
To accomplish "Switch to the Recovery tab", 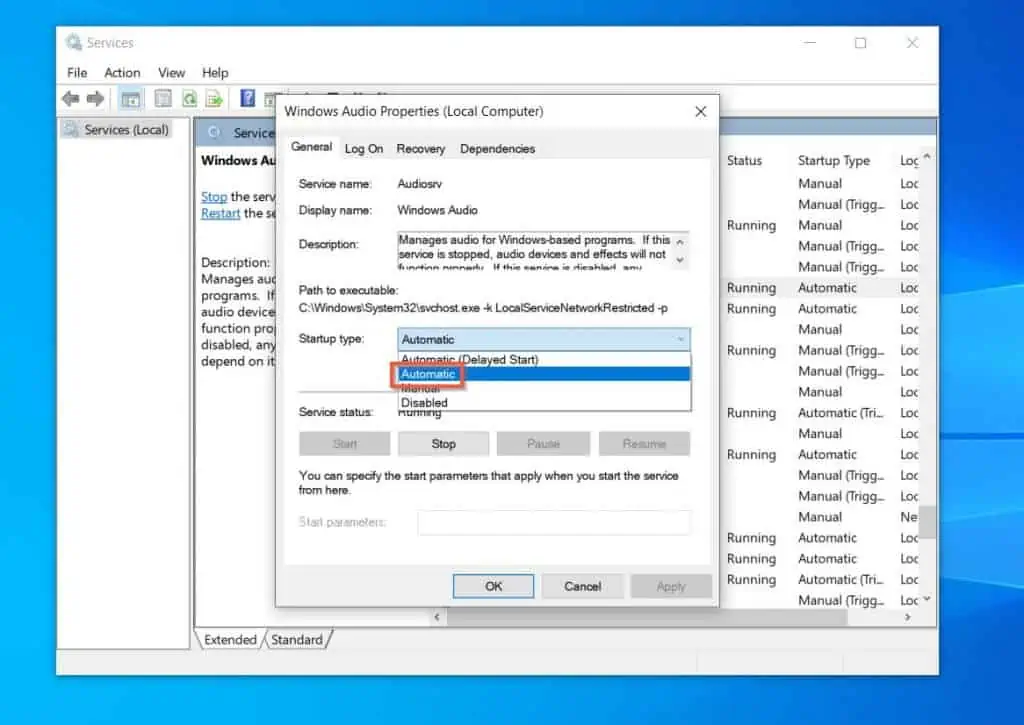I will tap(421, 149).
